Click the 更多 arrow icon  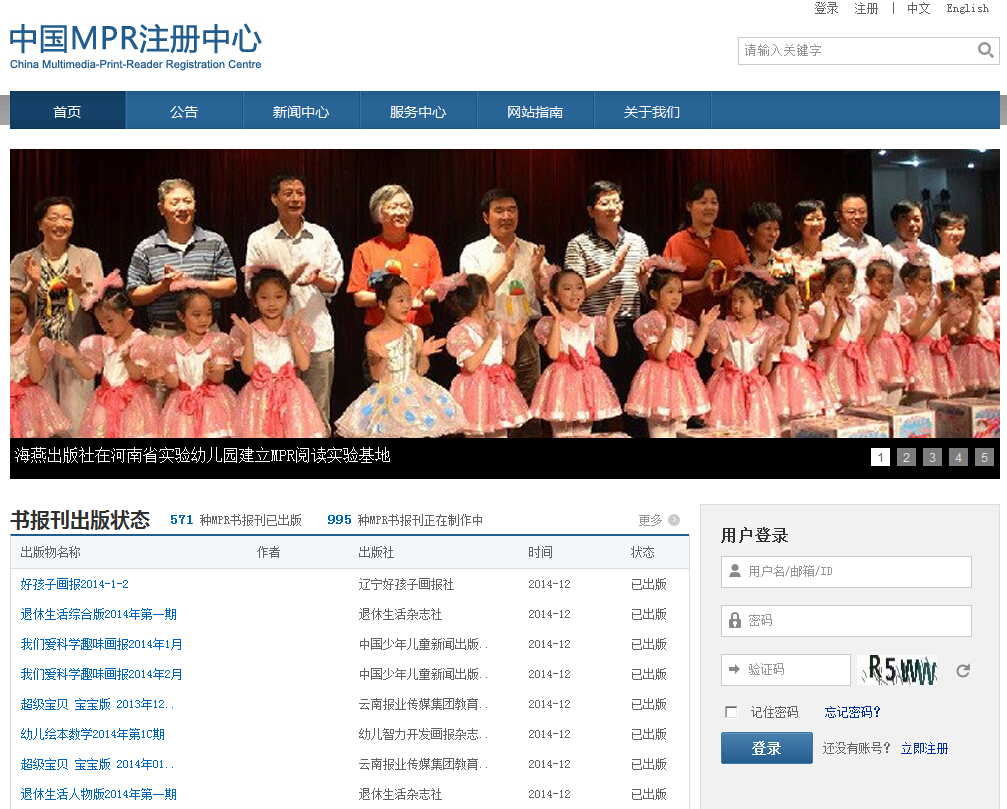click(x=674, y=520)
